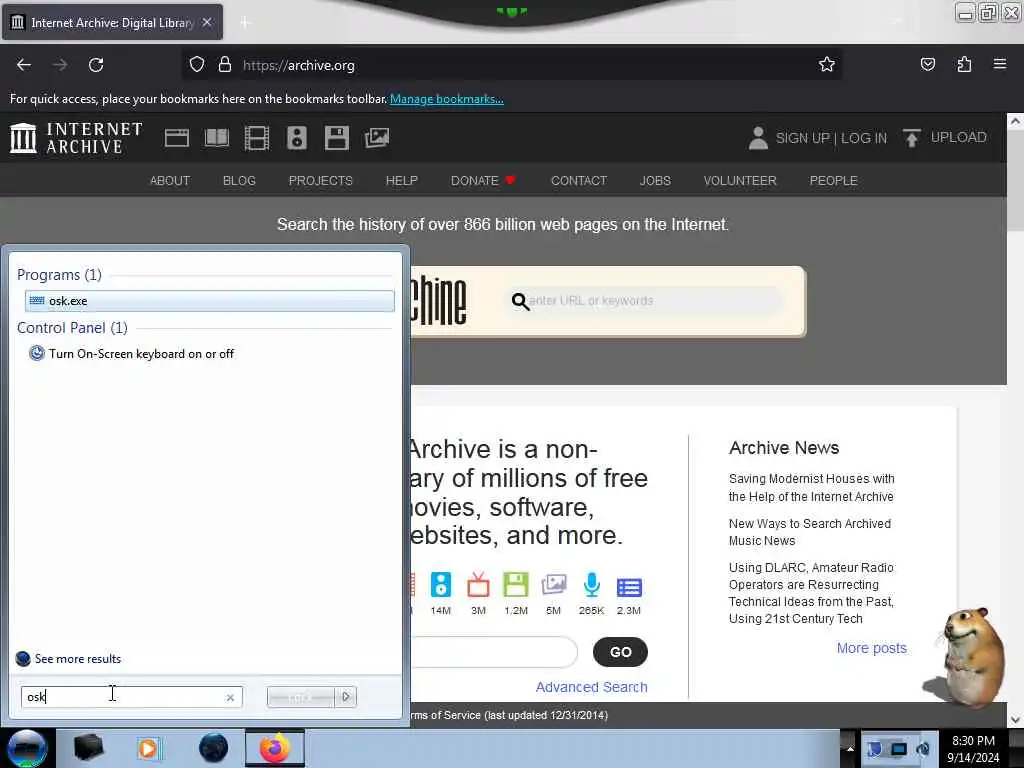Open the Pocket save icon
The image size is (1024, 768).
927,64
